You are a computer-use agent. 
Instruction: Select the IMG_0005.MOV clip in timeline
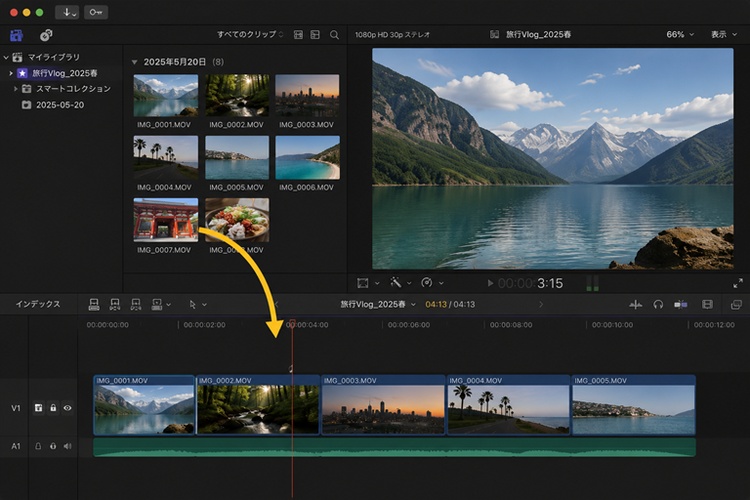pos(633,405)
